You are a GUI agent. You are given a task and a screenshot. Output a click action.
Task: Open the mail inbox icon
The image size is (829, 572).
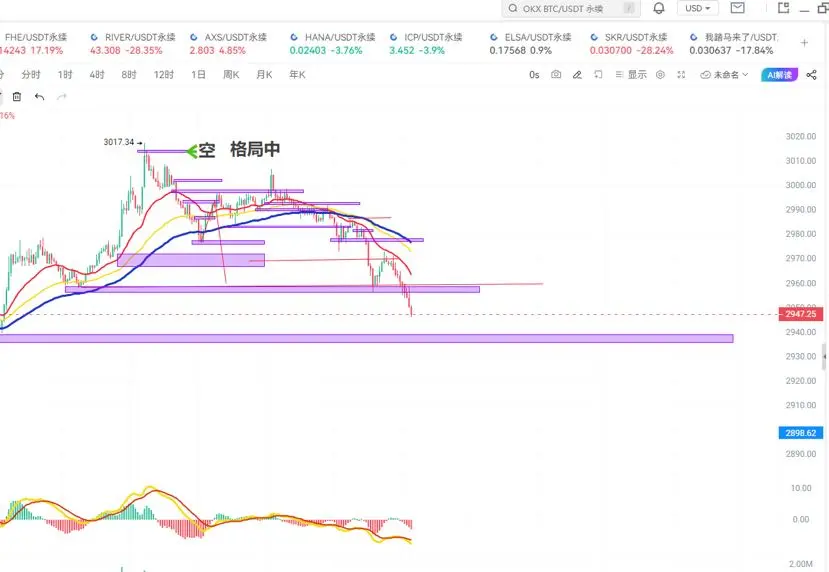(x=738, y=7)
